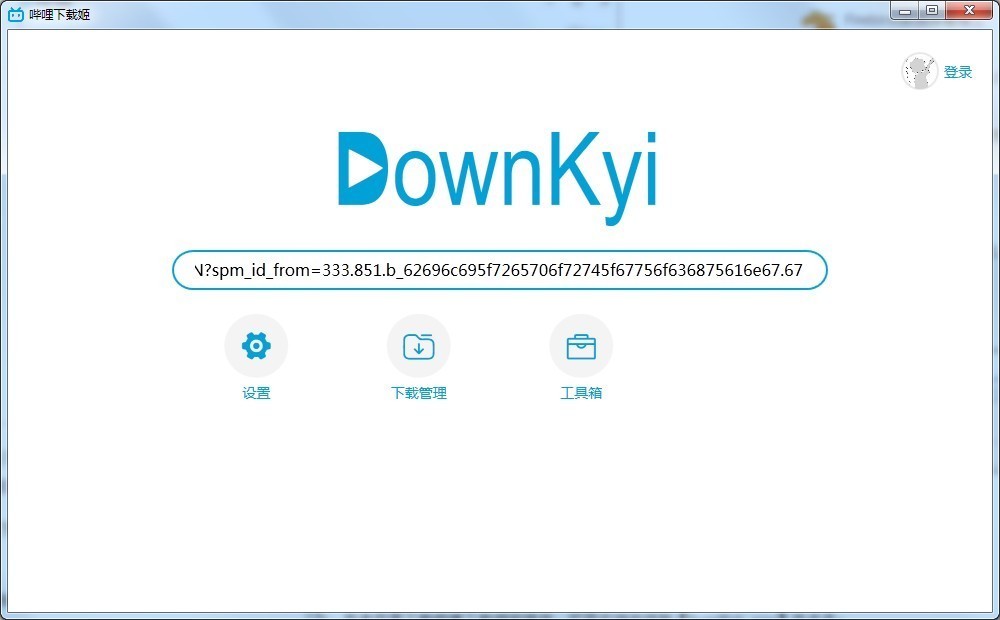Screen dimensions: 1000x620
Task: Click the 设置 text label
Action: pos(256,393)
